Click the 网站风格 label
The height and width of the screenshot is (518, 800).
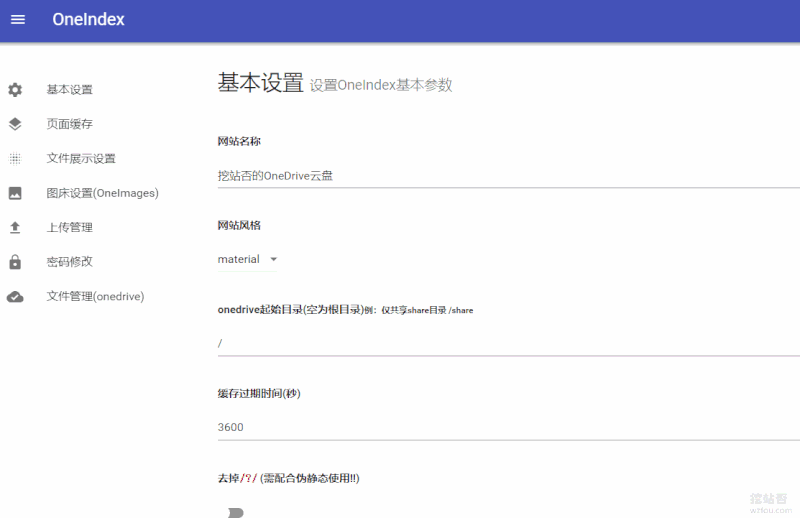click(239, 226)
